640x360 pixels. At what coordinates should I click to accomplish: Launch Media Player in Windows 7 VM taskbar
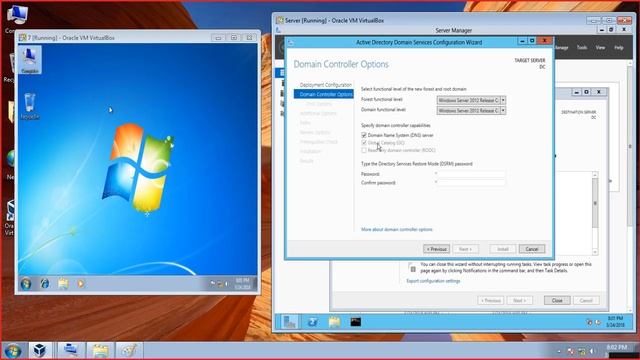click(x=81, y=283)
